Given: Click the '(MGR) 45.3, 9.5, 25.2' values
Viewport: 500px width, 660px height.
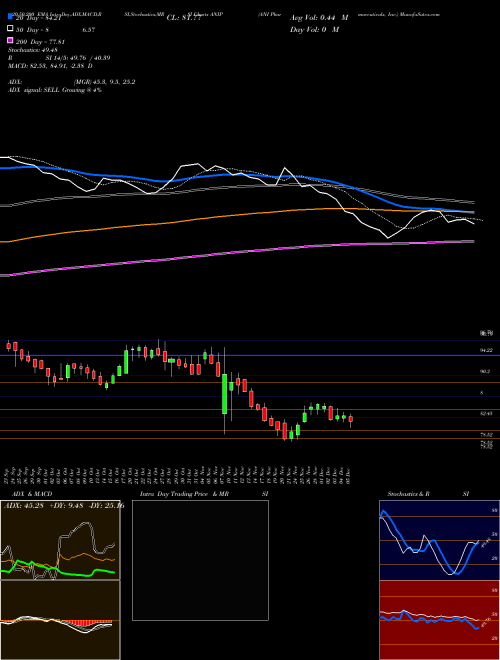Looking at the screenshot, I should tap(105, 82).
